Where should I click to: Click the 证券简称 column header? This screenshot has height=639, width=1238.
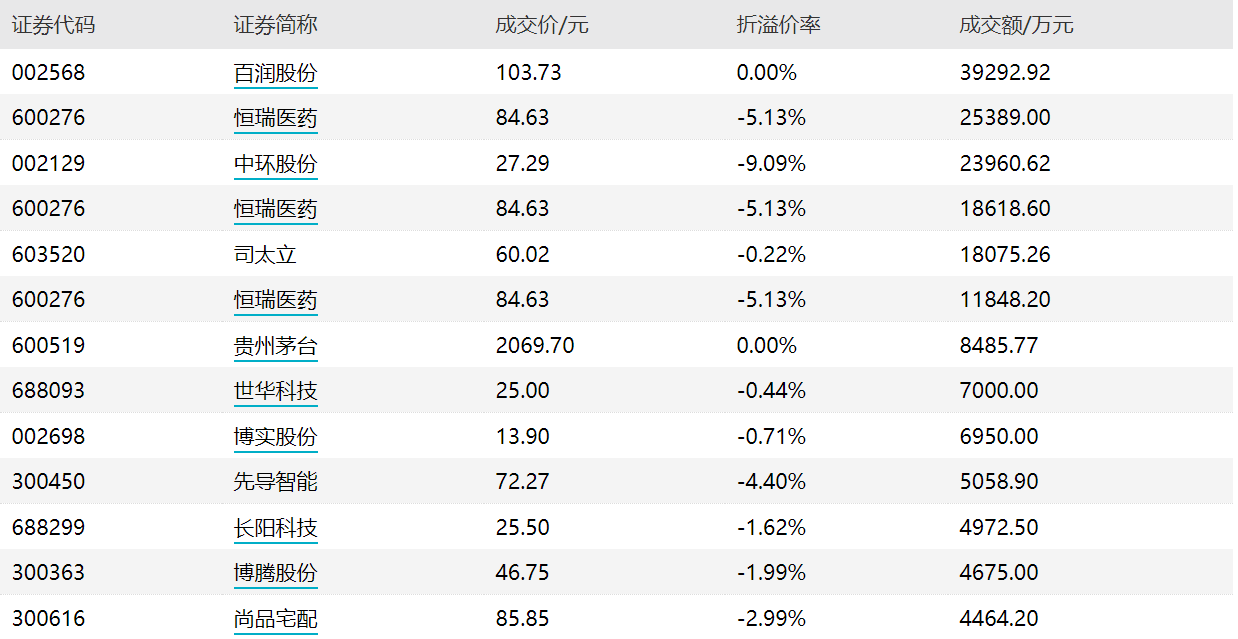pos(275,25)
